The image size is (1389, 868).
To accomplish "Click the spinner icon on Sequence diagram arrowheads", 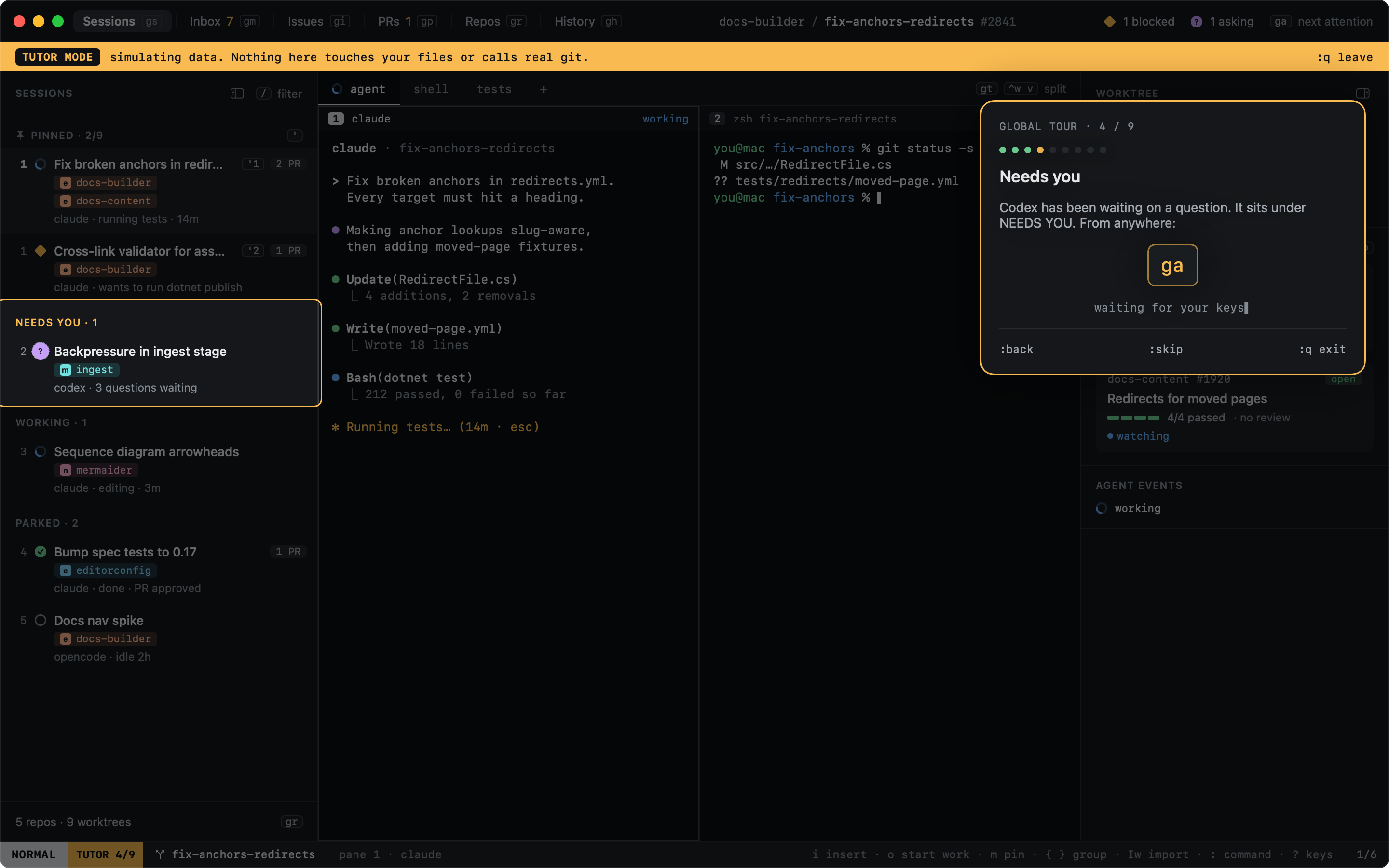I will click(x=40, y=452).
